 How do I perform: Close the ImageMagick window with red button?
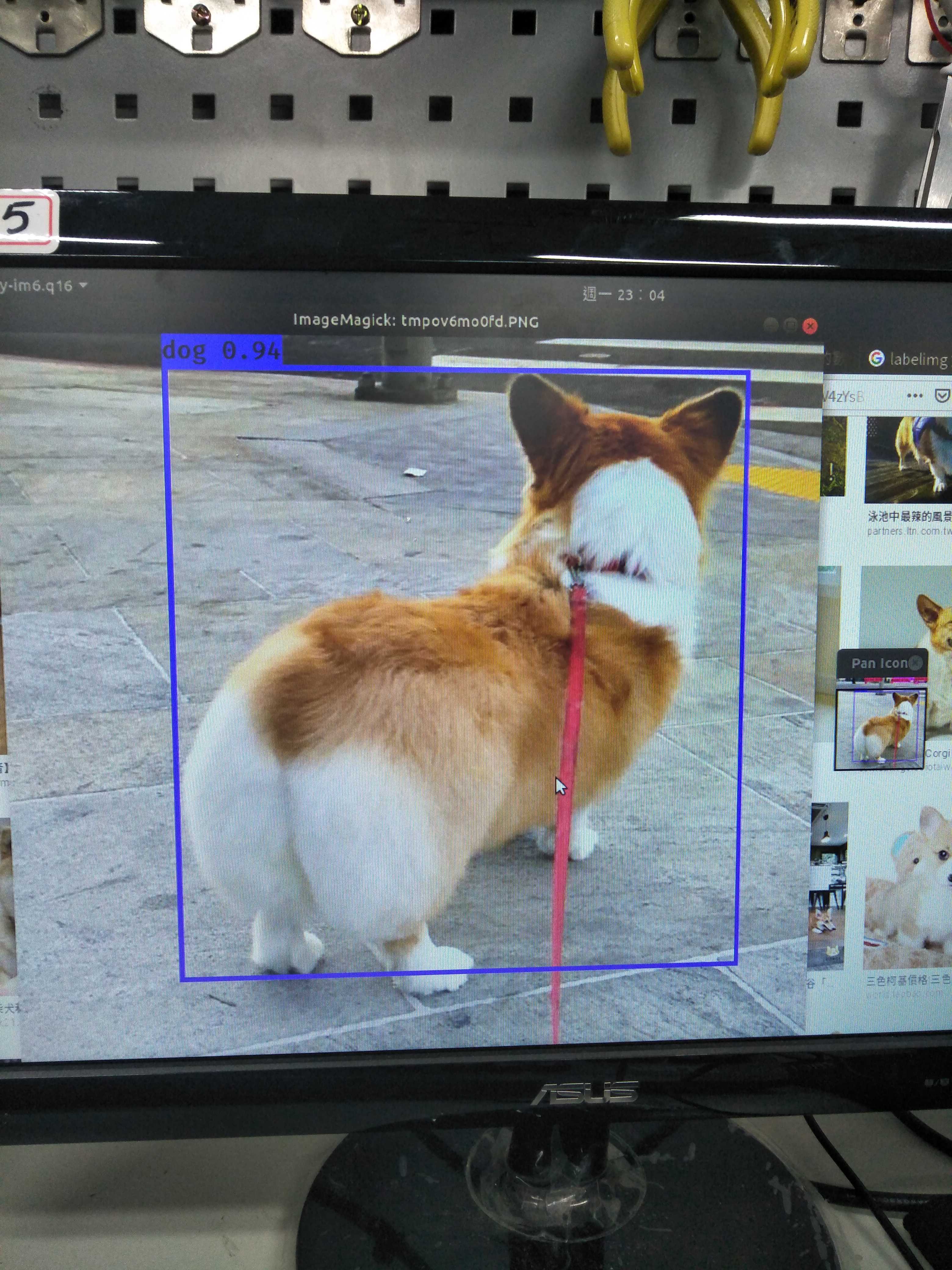coord(810,326)
